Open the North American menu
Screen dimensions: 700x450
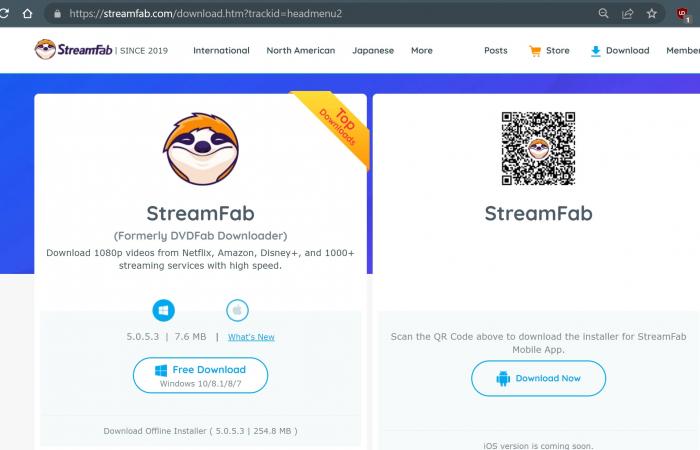(x=300, y=50)
